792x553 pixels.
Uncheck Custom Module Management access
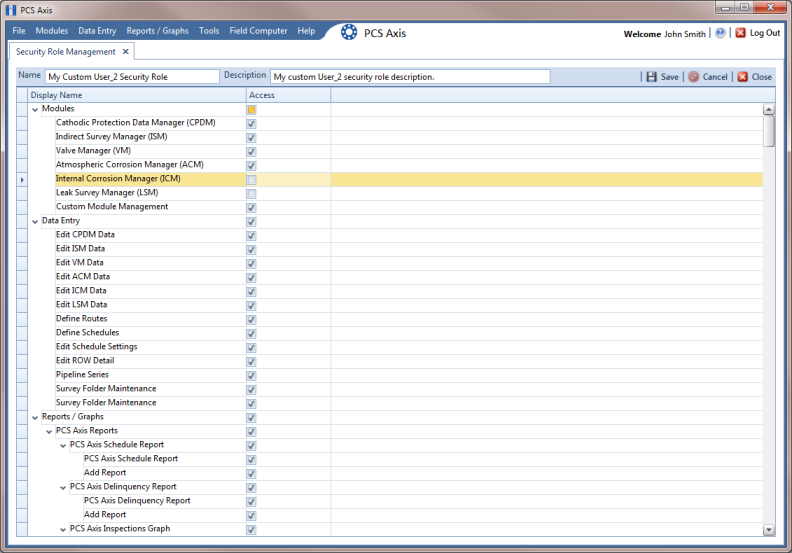(252, 208)
